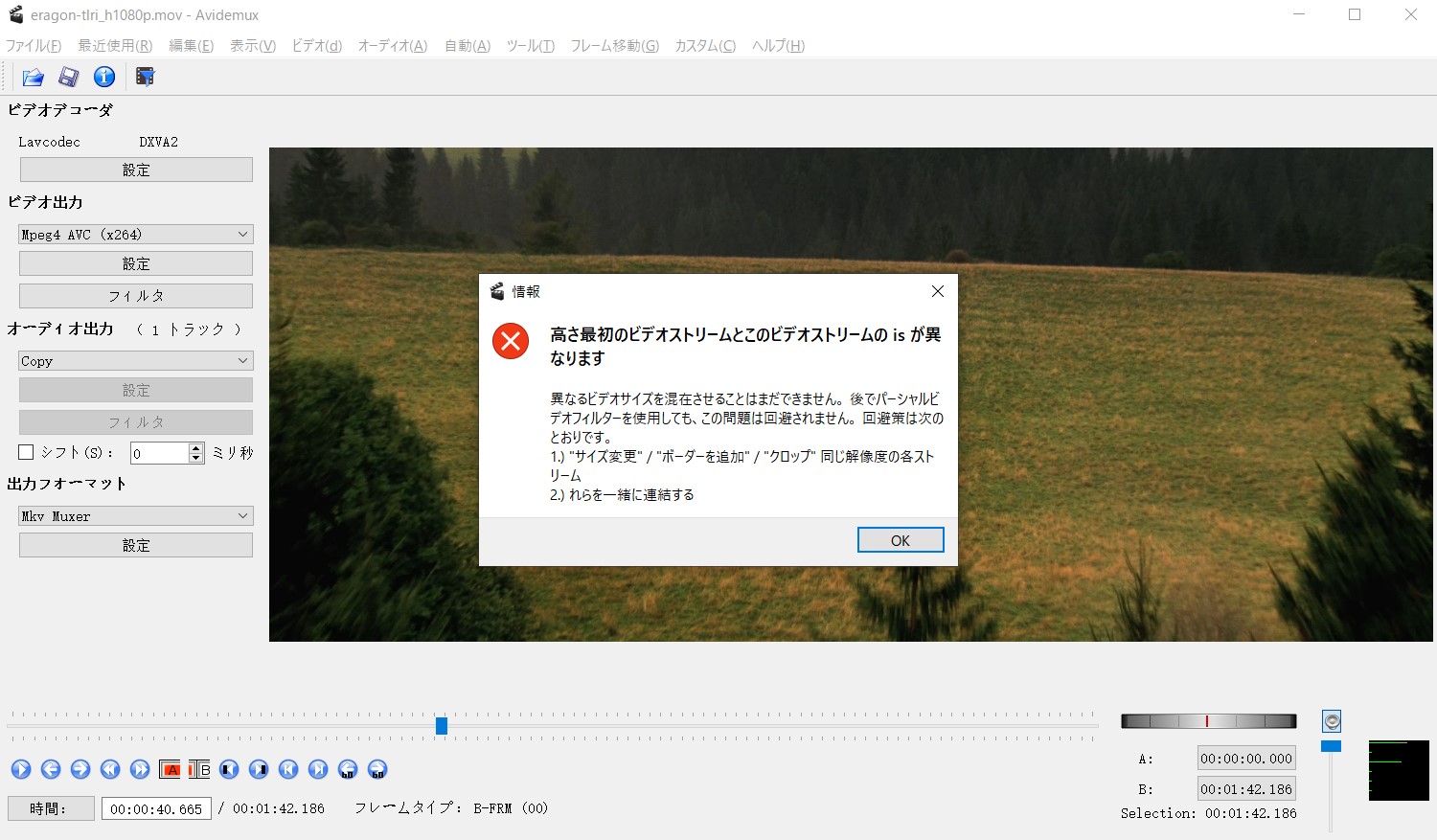
Task: Search for the previous black frame
Action: (229, 769)
